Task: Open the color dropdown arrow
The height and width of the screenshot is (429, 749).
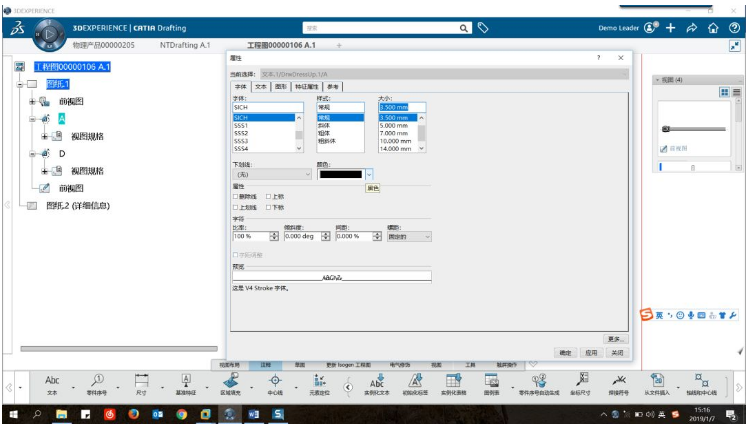Action: coord(369,174)
